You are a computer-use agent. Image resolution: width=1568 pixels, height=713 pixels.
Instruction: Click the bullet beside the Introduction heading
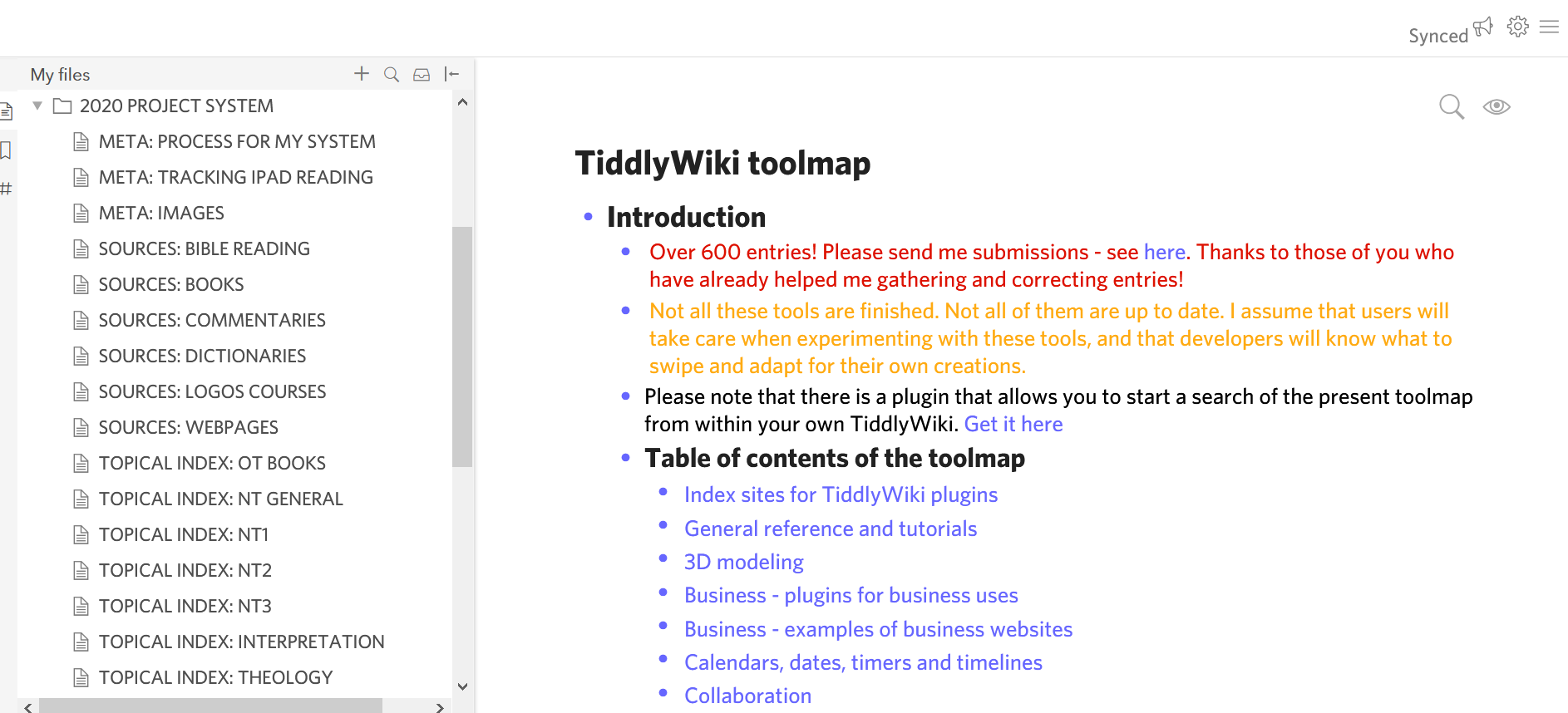(589, 217)
